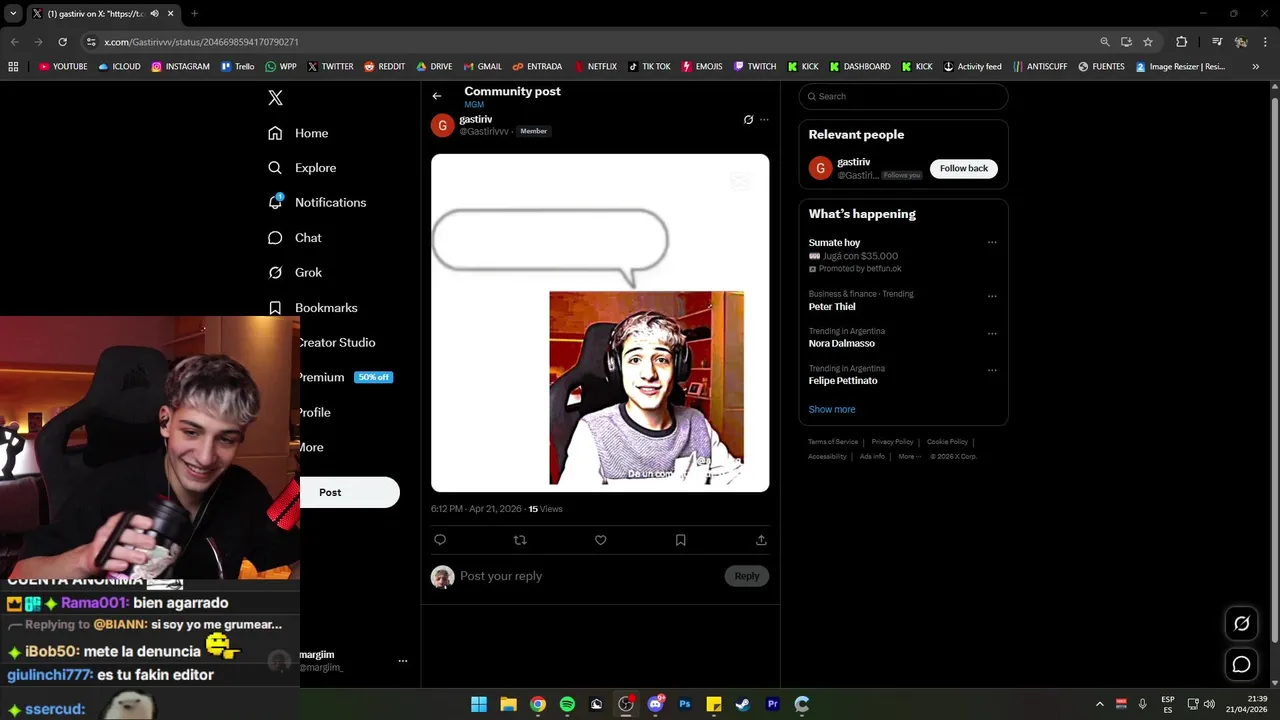
Task: Open the REDDIT bookmark
Action: pyautogui.click(x=384, y=67)
